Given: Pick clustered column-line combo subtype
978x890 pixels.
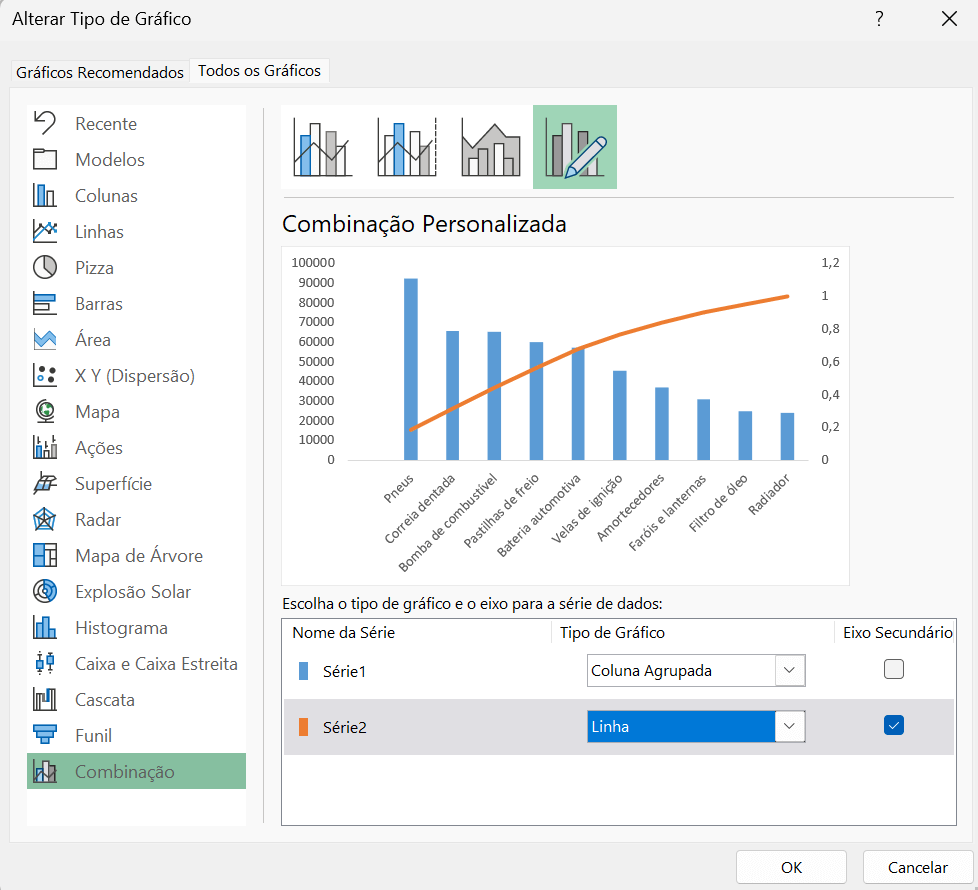Looking at the screenshot, I should [322, 147].
